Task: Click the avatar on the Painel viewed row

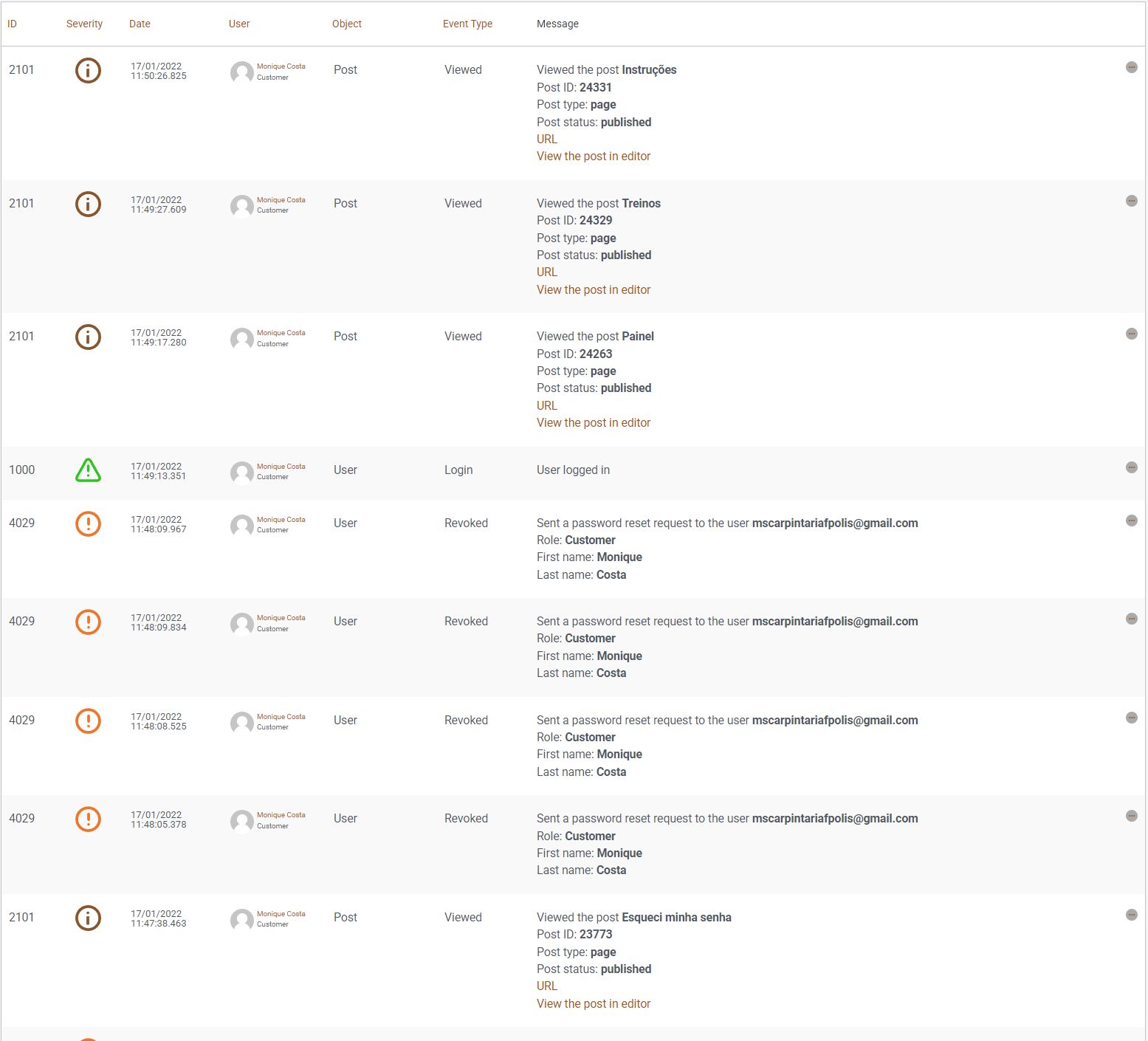Action: (x=241, y=339)
